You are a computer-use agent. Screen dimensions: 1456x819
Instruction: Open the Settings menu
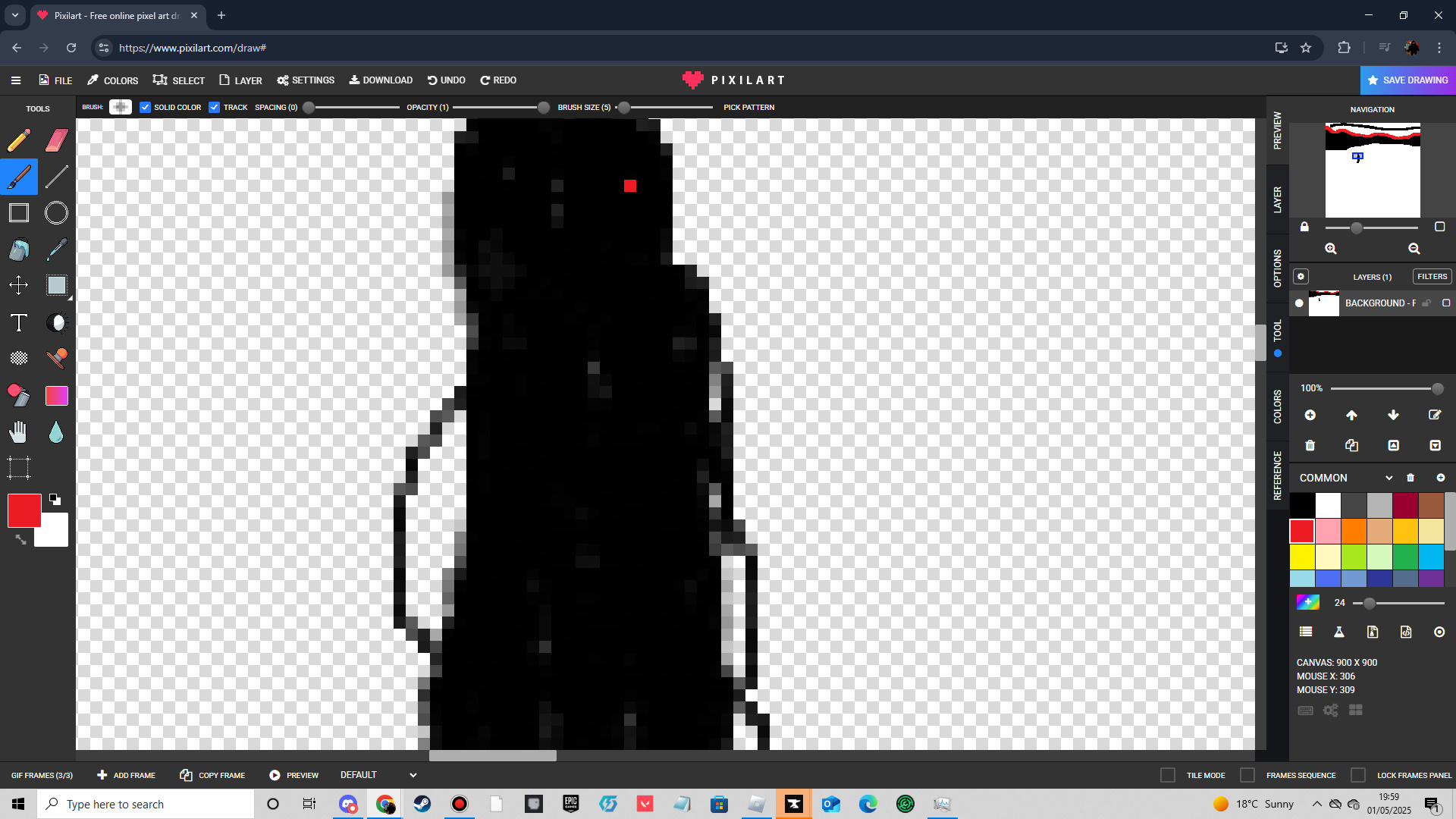(306, 80)
